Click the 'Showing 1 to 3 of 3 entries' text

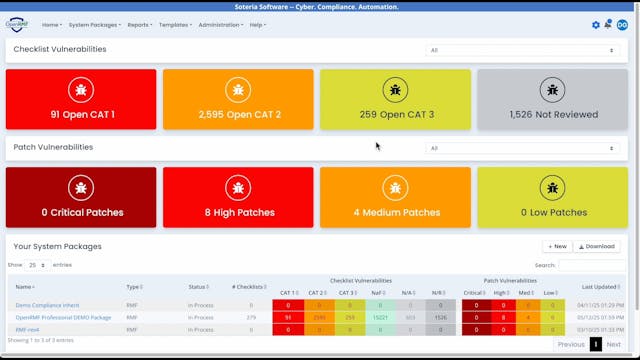[x=40, y=340]
